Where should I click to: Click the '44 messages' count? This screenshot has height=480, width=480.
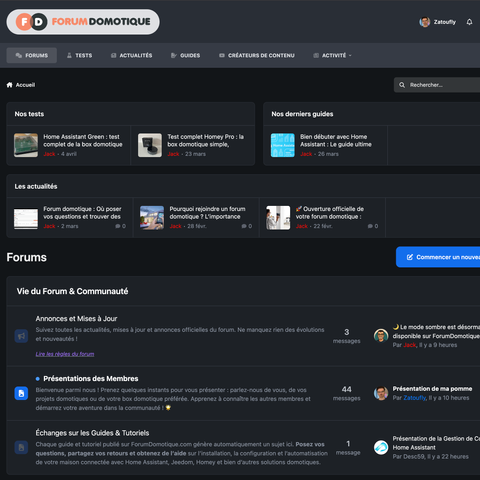click(347, 393)
